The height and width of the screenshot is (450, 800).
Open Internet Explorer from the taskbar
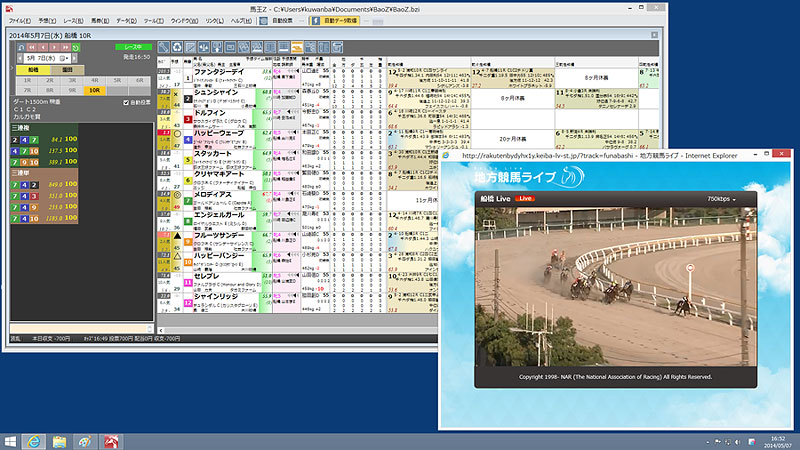click(x=34, y=441)
